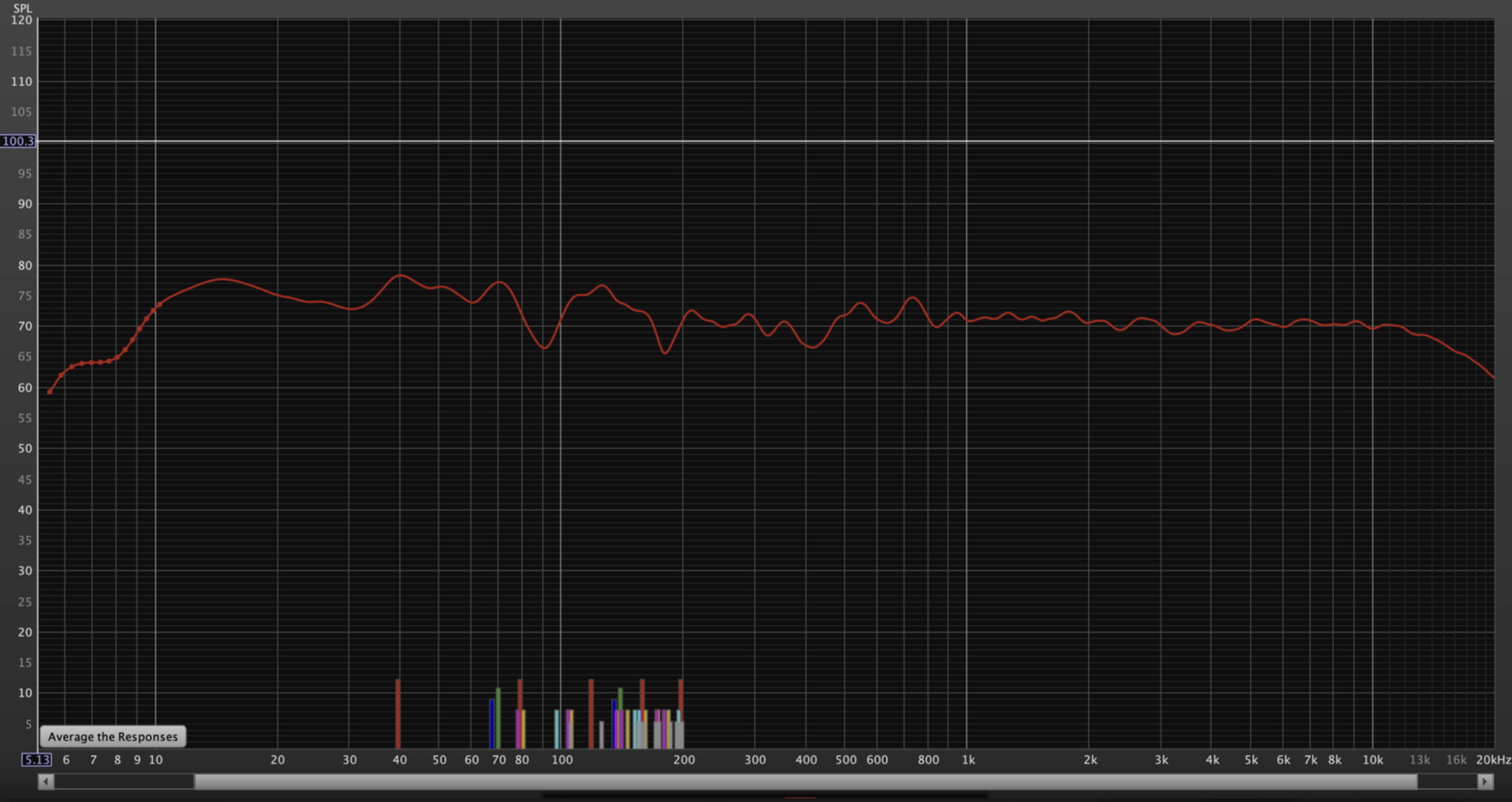Click the red curve's first data point near 5 Hz
Screen dimensions: 1512x802
(50, 392)
